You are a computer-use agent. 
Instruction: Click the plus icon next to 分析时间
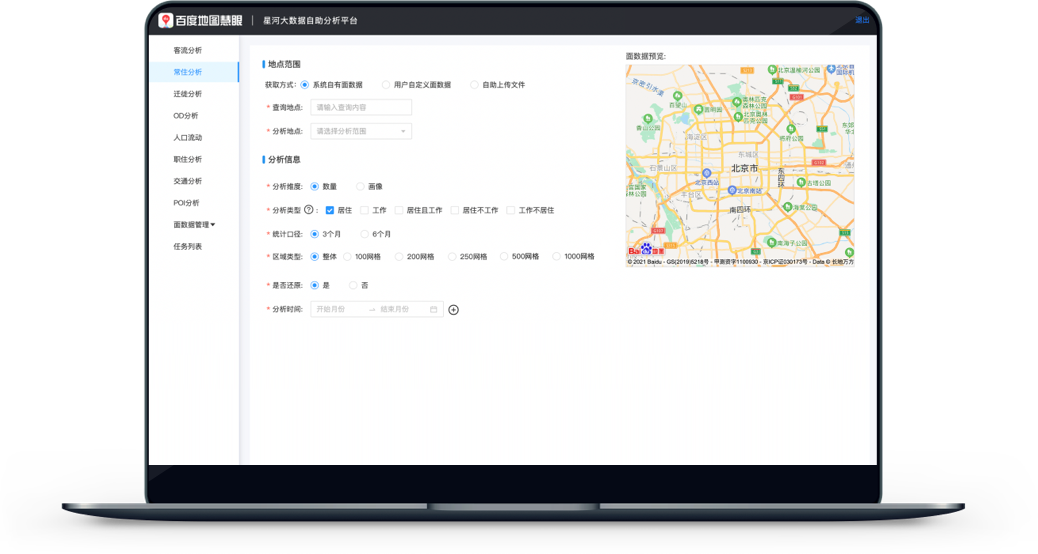[453, 310]
